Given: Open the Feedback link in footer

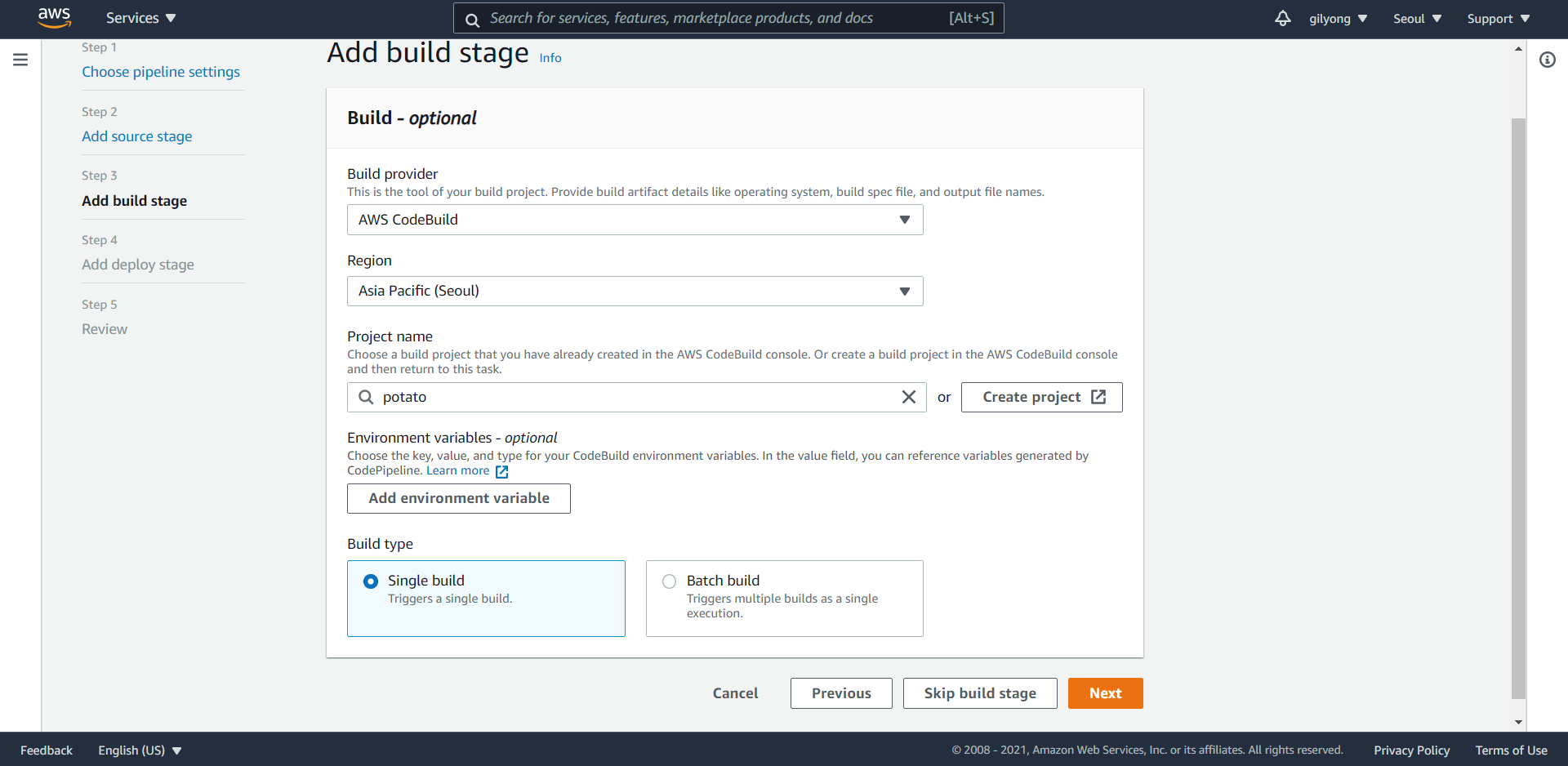Looking at the screenshot, I should (x=47, y=750).
